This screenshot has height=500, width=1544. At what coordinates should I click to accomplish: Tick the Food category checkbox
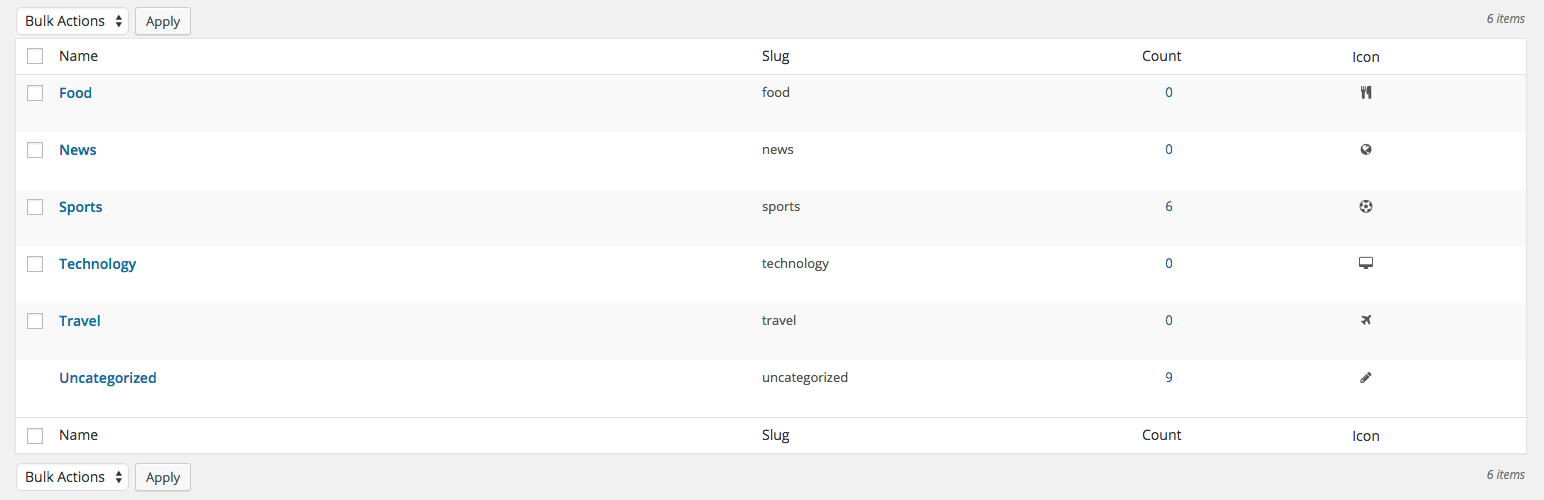pyautogui.click(x=35, y=93)
